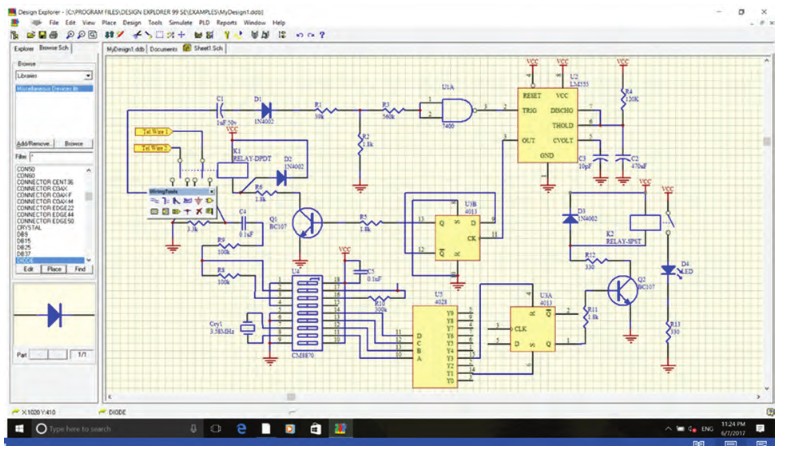
Task: Click the Filter input field
Action: 61,157
